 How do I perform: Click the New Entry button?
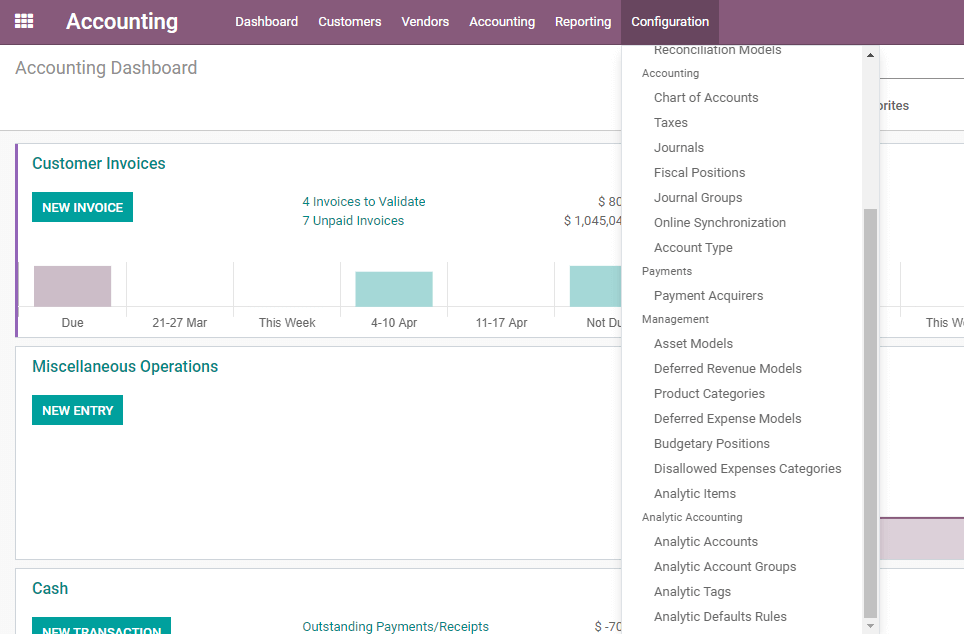point(77,410)
